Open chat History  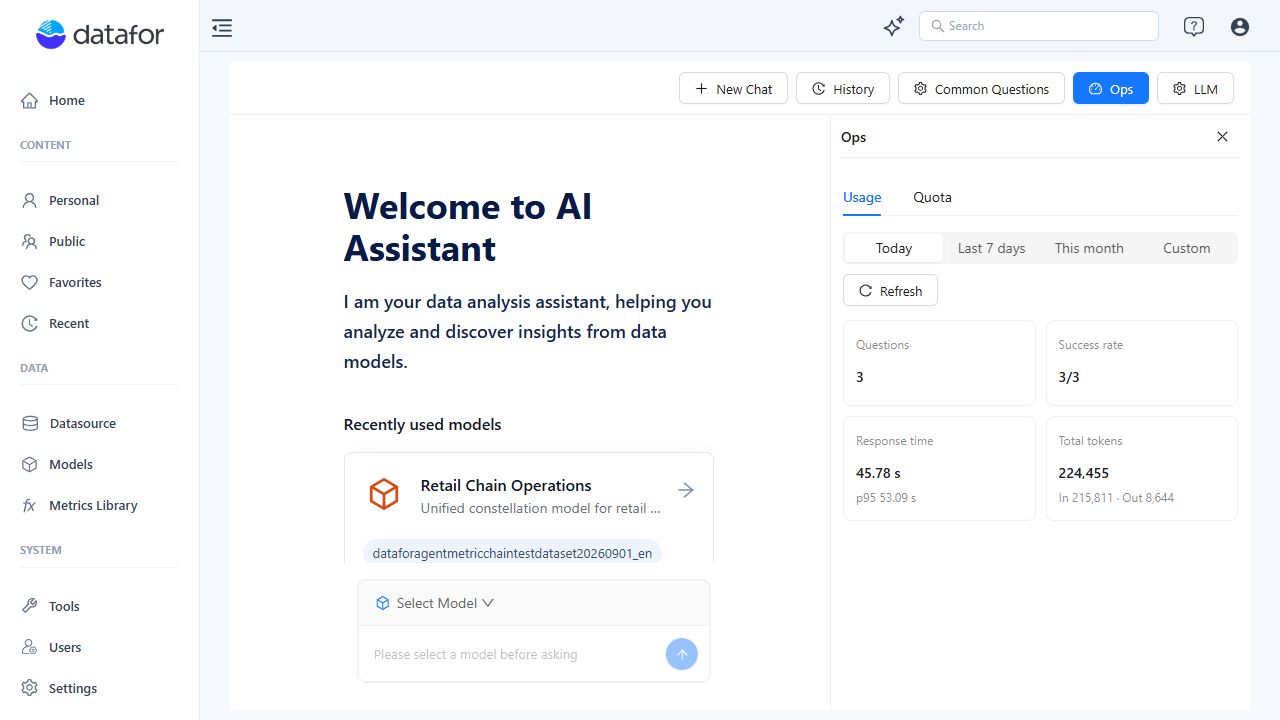843,88
